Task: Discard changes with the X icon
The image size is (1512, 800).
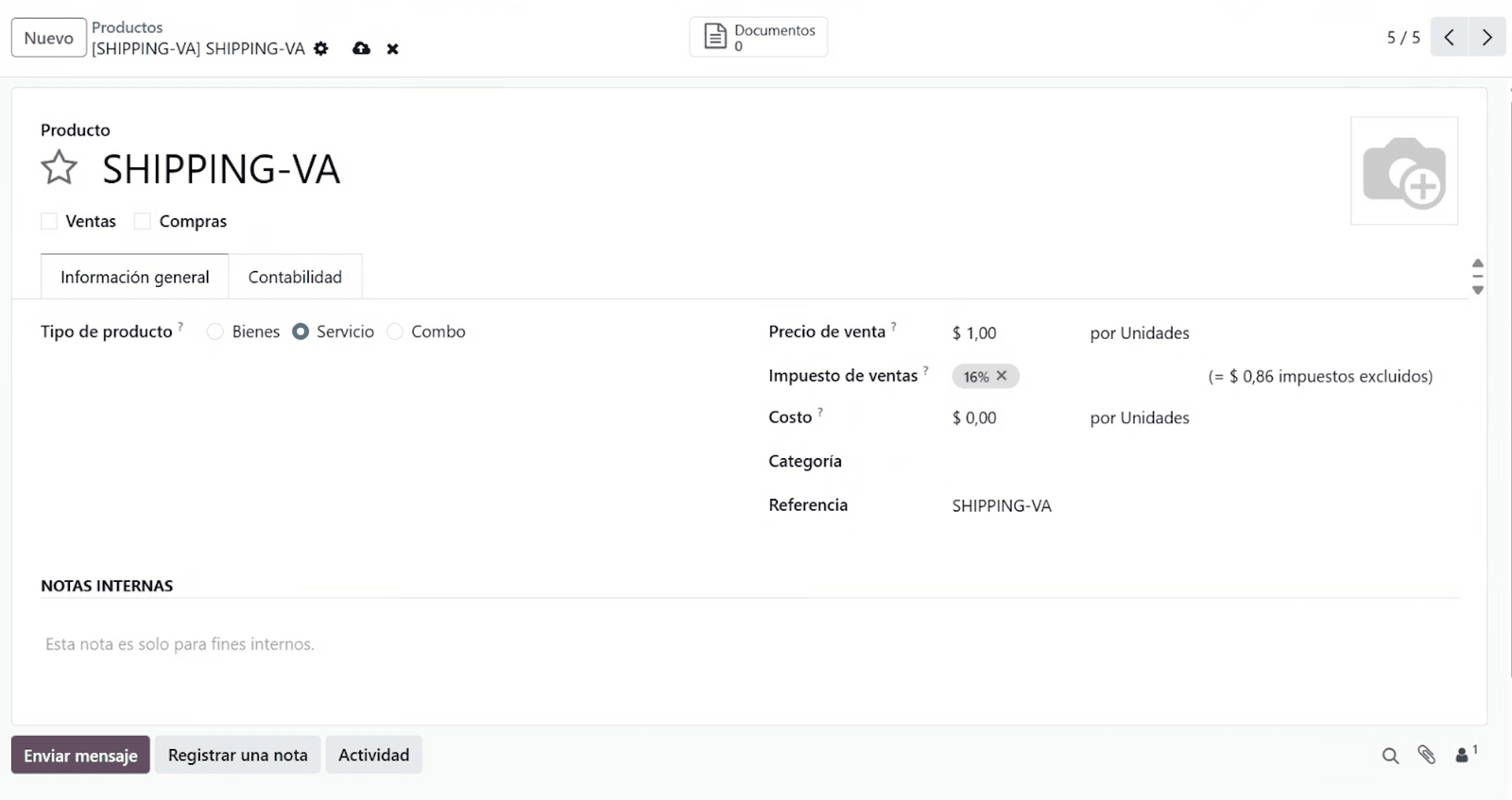Action: click(392, 49)
